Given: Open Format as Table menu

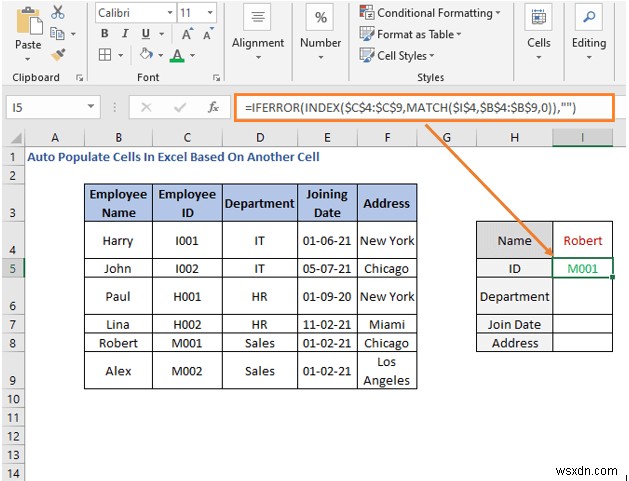Looking at the screenshot, I should (410, 34).
